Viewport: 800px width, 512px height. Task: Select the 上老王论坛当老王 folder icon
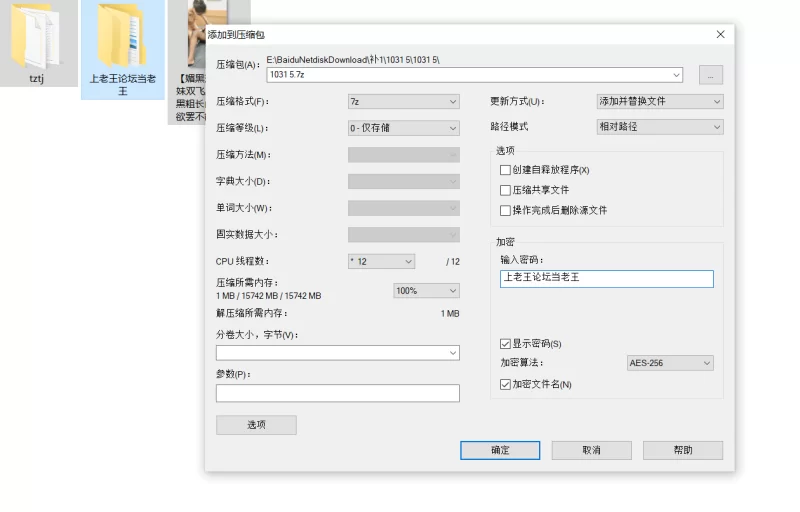pyautogui.click(x=122, y=36)
